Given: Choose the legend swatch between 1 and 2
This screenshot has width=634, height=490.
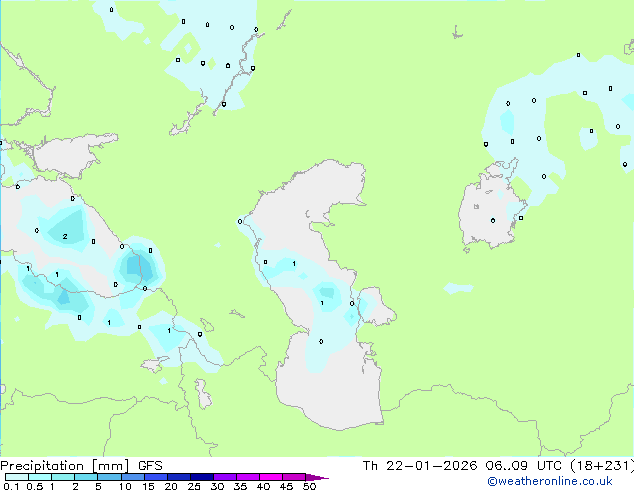Looking at the screenshot, I should [63, 477].
